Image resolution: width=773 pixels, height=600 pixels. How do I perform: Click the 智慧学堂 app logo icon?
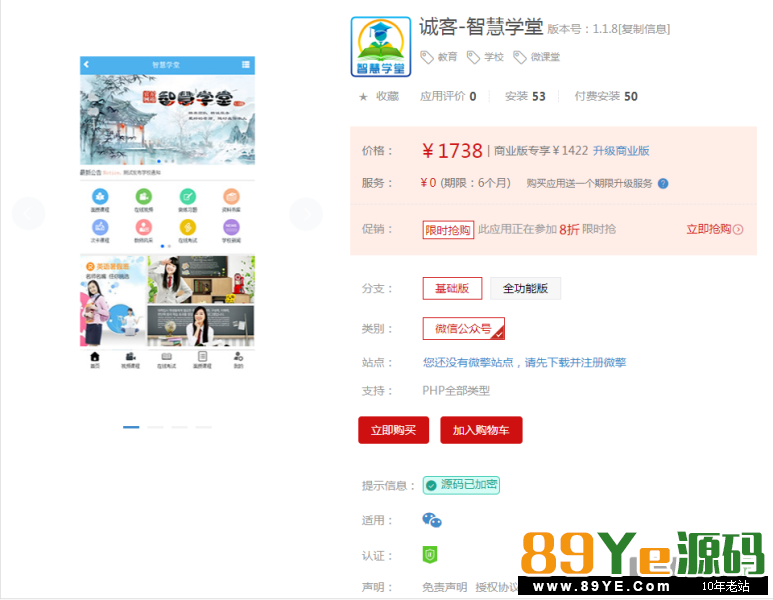click(x=381, y=46)
